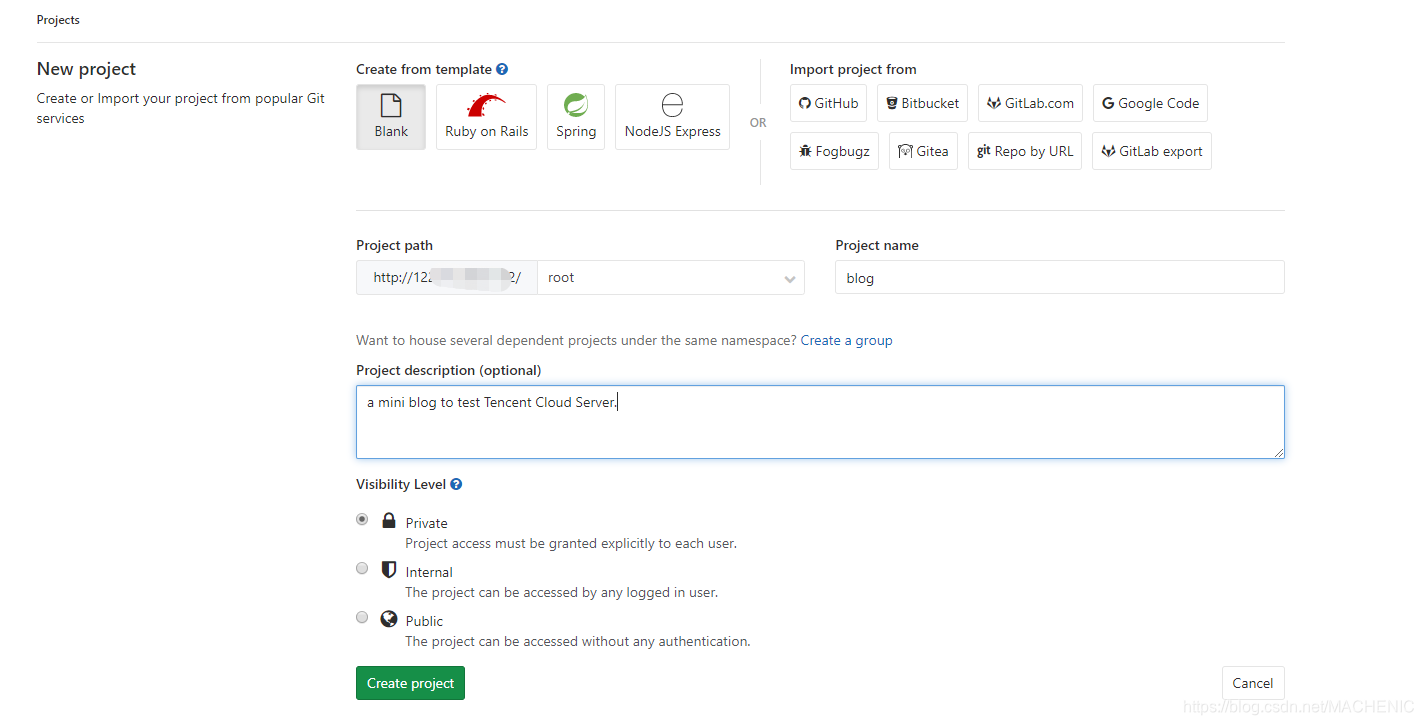Click the Create project button
This screenshot has height=725, width=1423.
tap(410, 683)
